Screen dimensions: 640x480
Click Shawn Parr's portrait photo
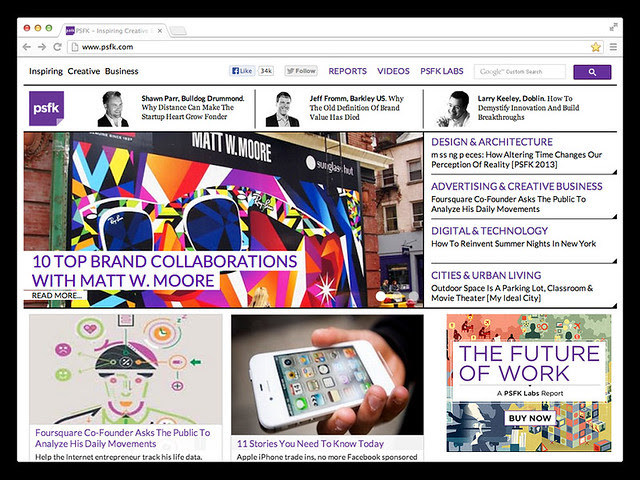click(113, 109)
